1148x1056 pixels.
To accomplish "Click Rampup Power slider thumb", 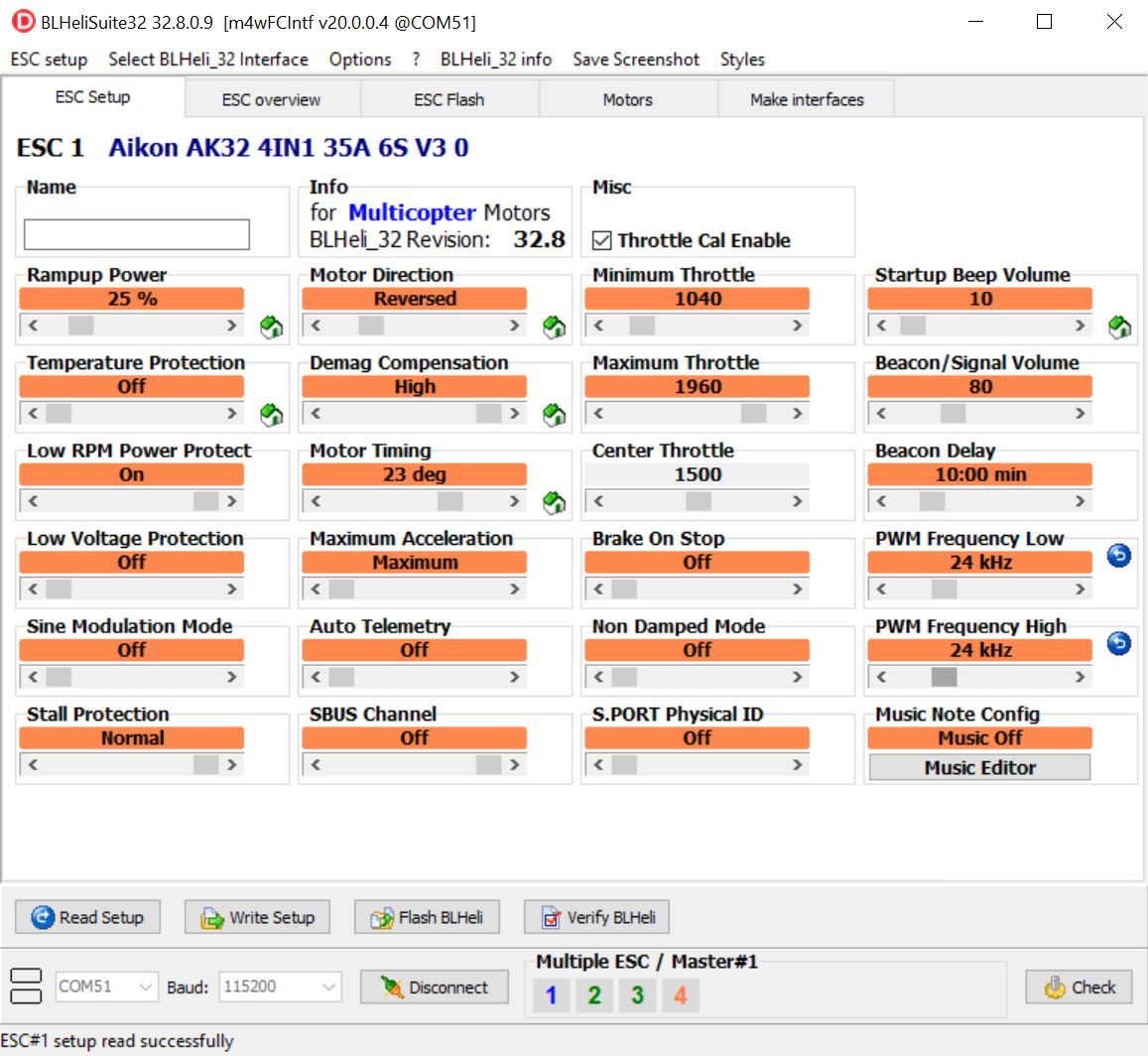I will tap(80, 326).
